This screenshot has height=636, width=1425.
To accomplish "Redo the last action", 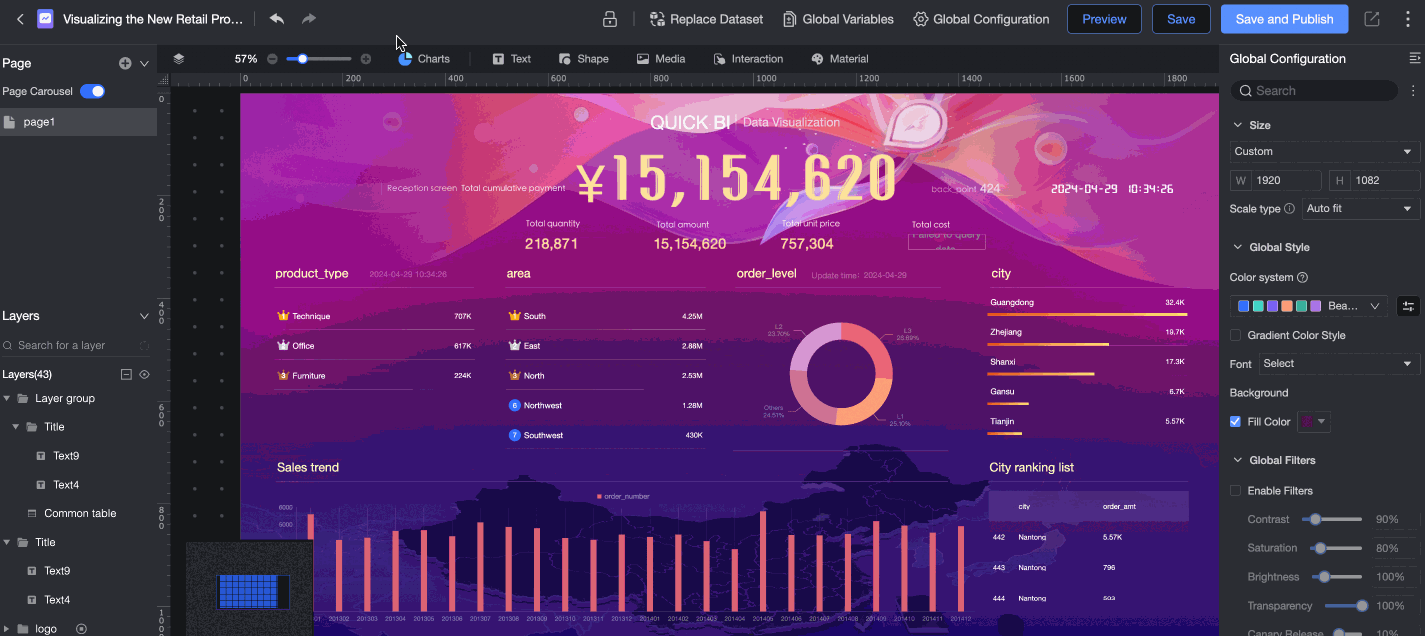I will (x=309, y=19).
